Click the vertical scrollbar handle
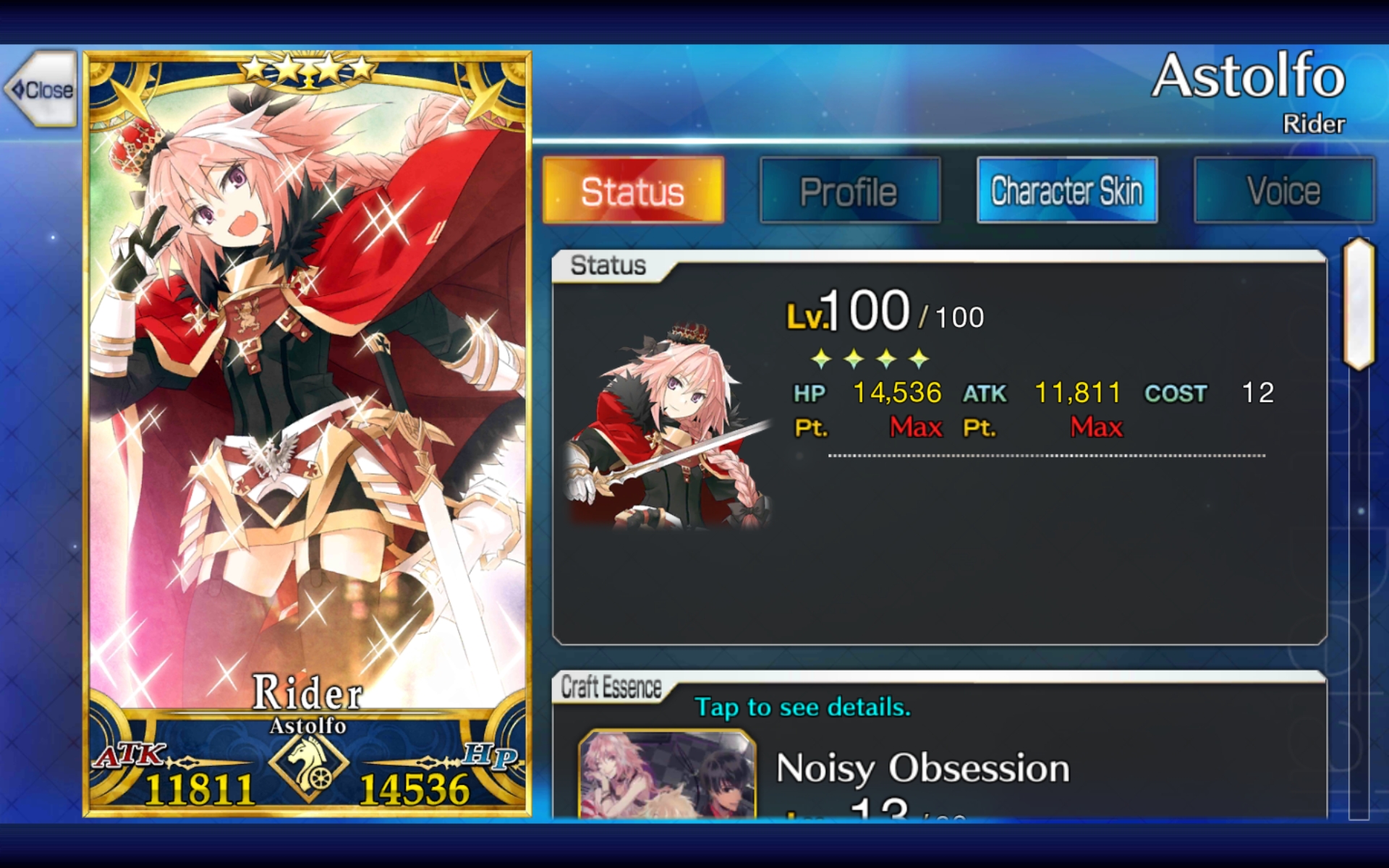1389x868 pixels. click(1359, 304)
